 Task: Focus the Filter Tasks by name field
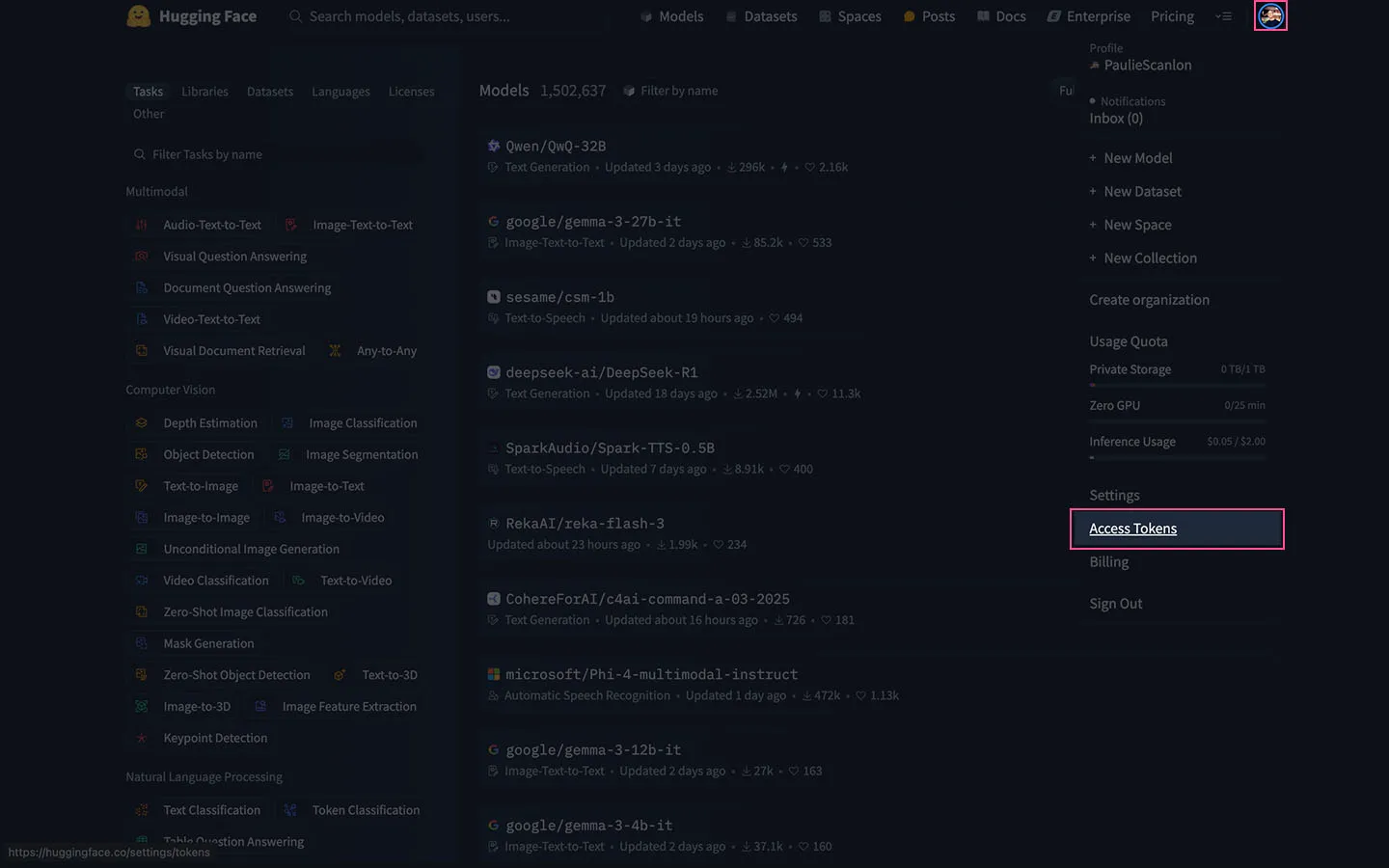pyautogui.click(x=277, y=154)
